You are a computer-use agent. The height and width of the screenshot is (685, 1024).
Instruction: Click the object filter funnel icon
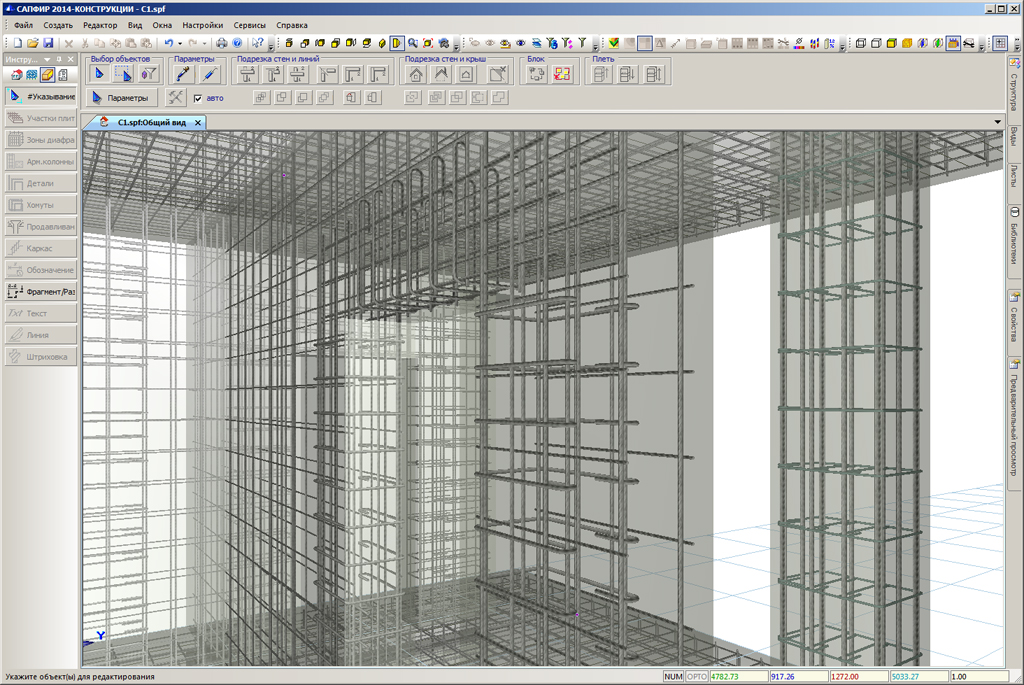[x=149, y=74]
